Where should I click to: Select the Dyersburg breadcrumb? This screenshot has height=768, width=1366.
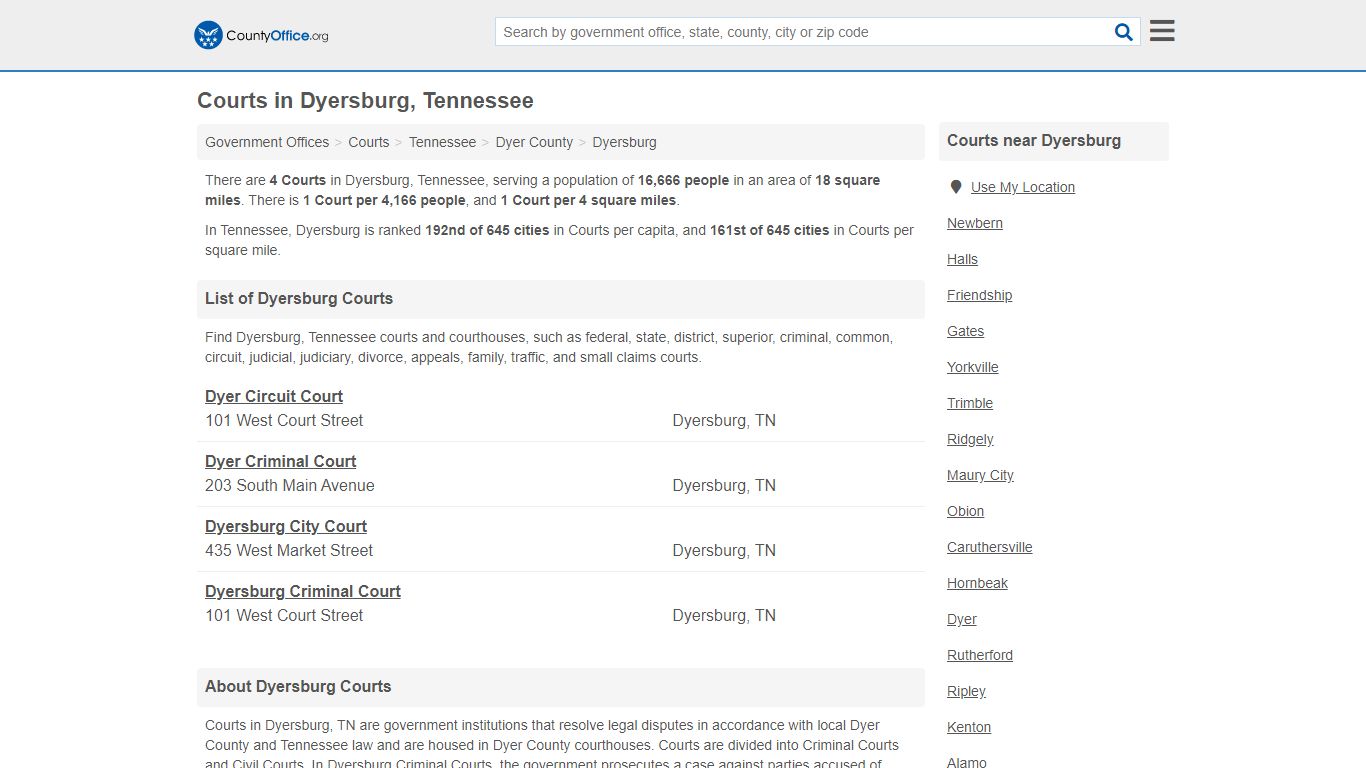pyautogui.click(x=624, y=142)
